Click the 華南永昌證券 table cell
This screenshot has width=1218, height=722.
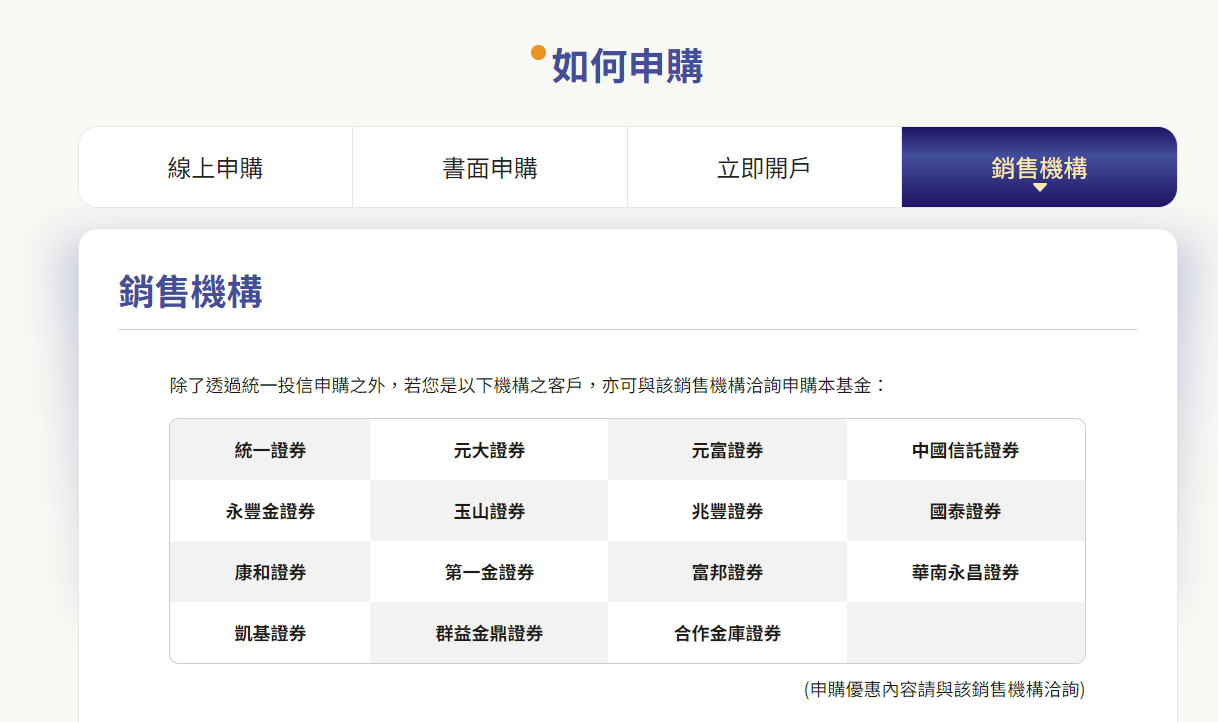966,572
